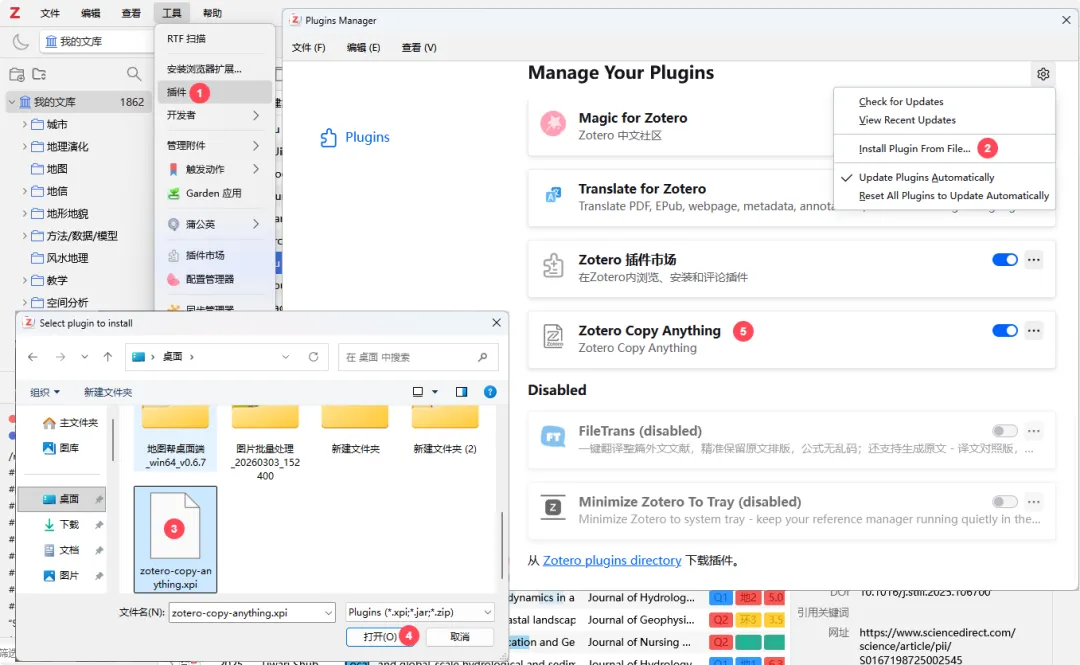
Task: Open the 组织 dropdown in dialog
Action: (x=45, y=392)
